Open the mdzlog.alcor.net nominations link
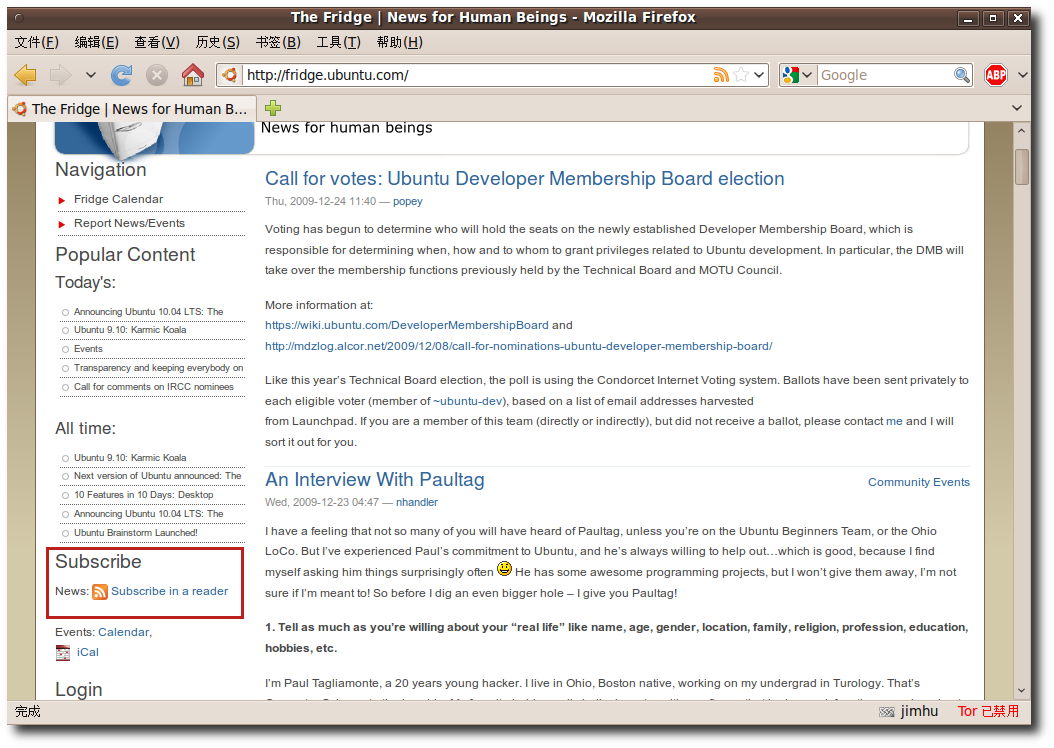1054x748 pixels. click(518, 346)
